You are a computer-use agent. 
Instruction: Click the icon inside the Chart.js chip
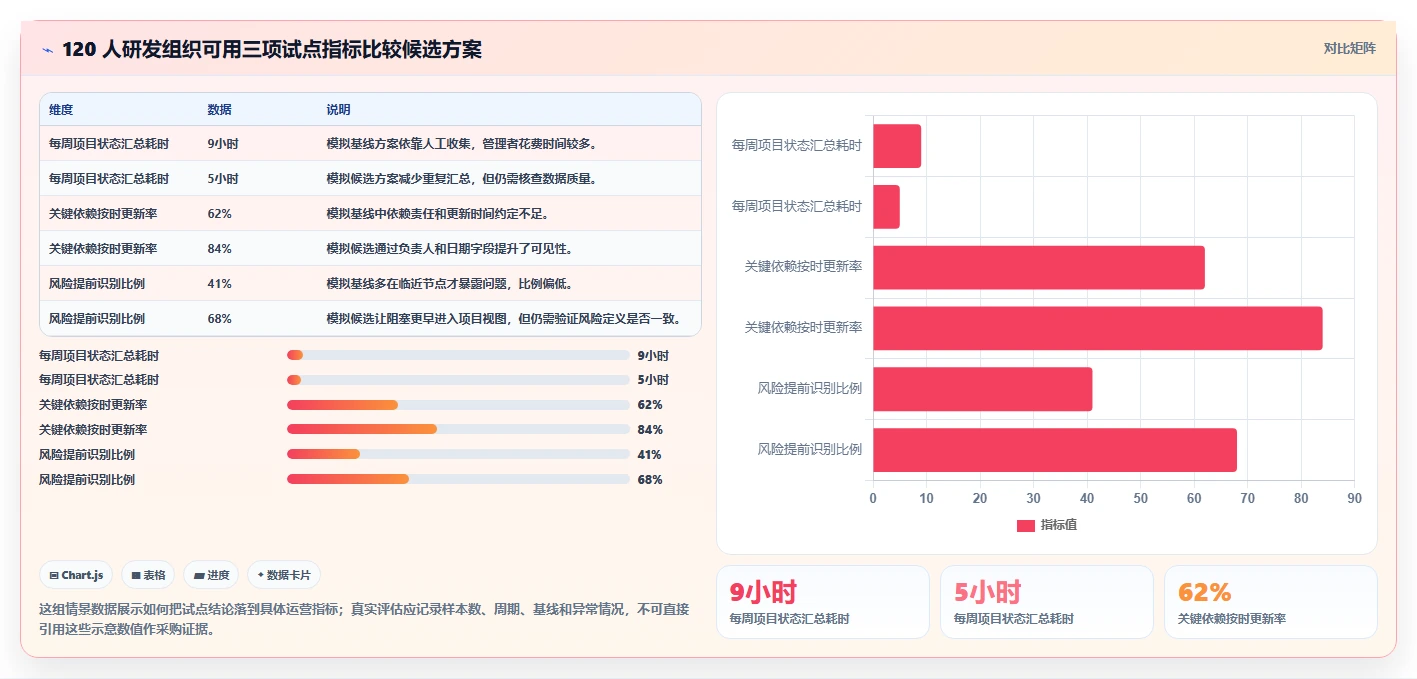(x=54, y=575)
